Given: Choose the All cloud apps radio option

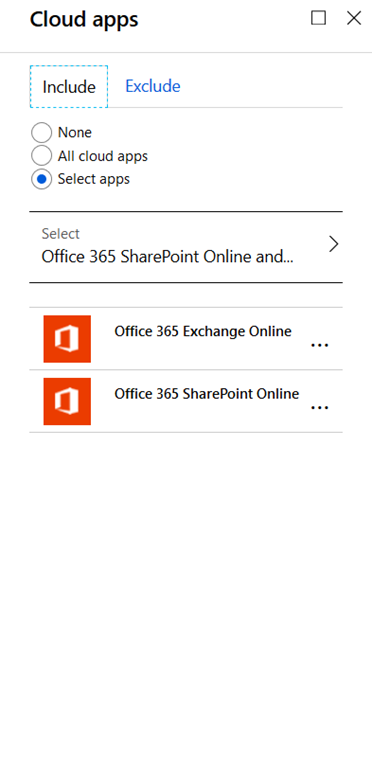Looking at the screenshot, I should (x=42, y=156).
